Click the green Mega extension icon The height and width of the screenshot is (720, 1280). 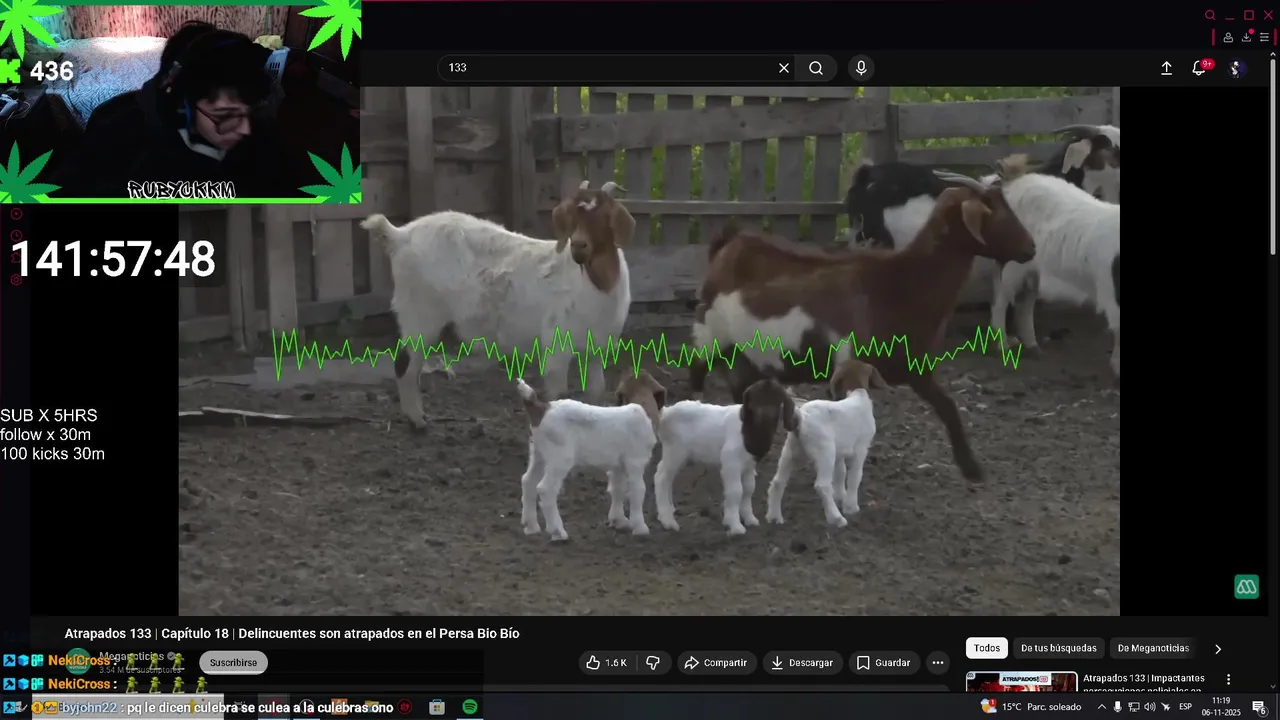click(x=1246, y=587)
